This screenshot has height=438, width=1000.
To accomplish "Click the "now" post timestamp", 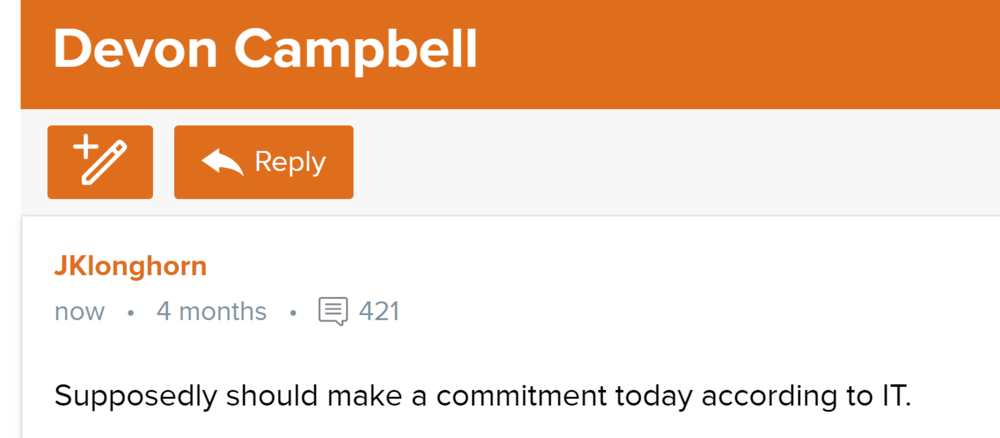I will coord(79,311).
